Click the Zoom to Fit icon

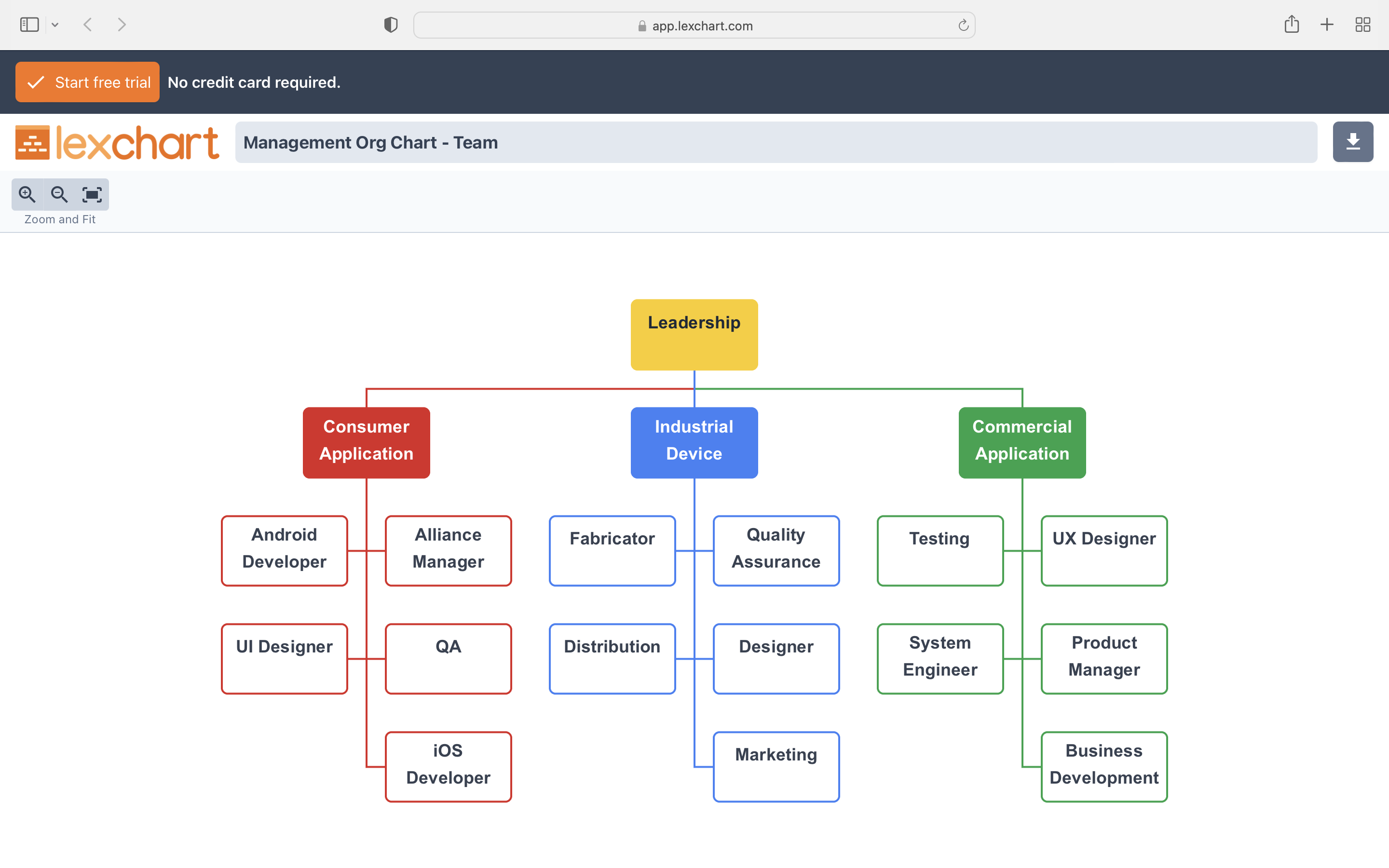point(92,195)
